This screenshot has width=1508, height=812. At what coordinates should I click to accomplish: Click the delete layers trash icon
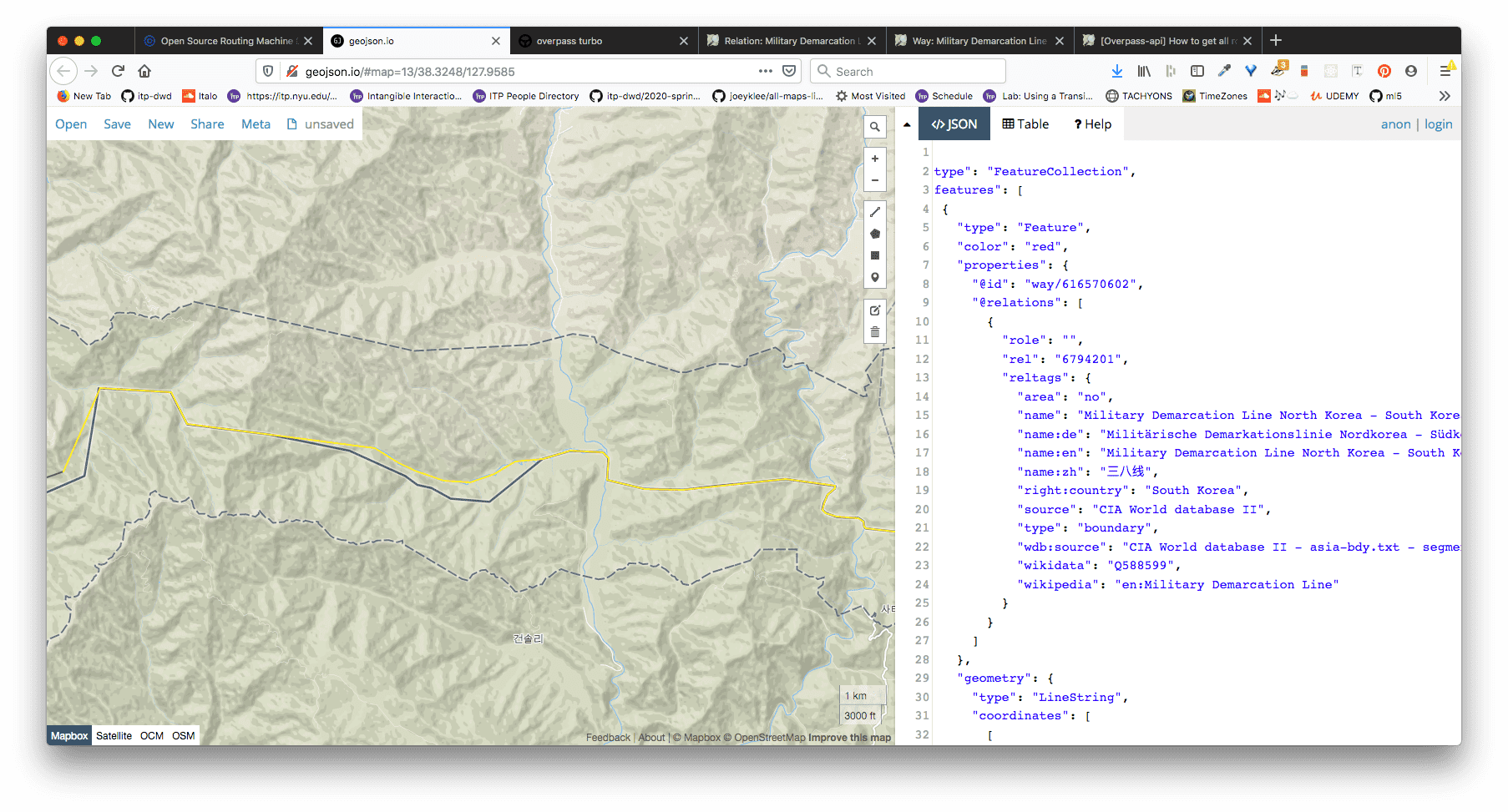[x=874, y=332]
